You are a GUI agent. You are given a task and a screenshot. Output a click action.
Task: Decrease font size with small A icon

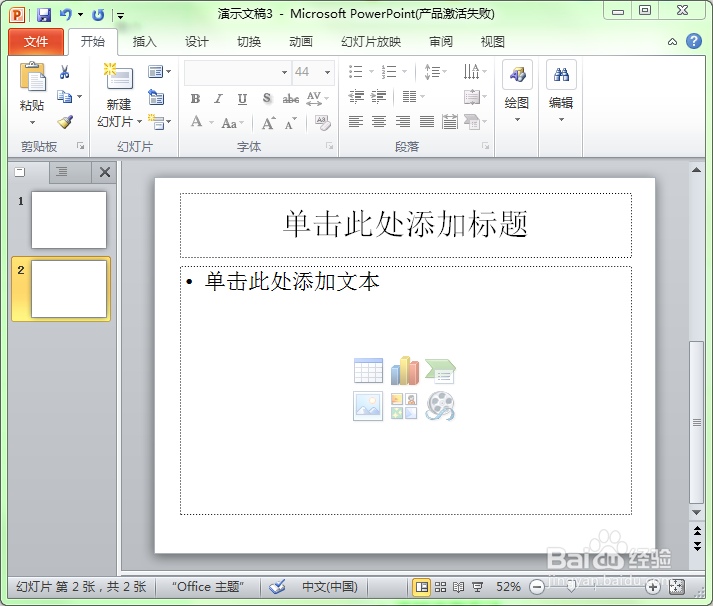point(290,123)
